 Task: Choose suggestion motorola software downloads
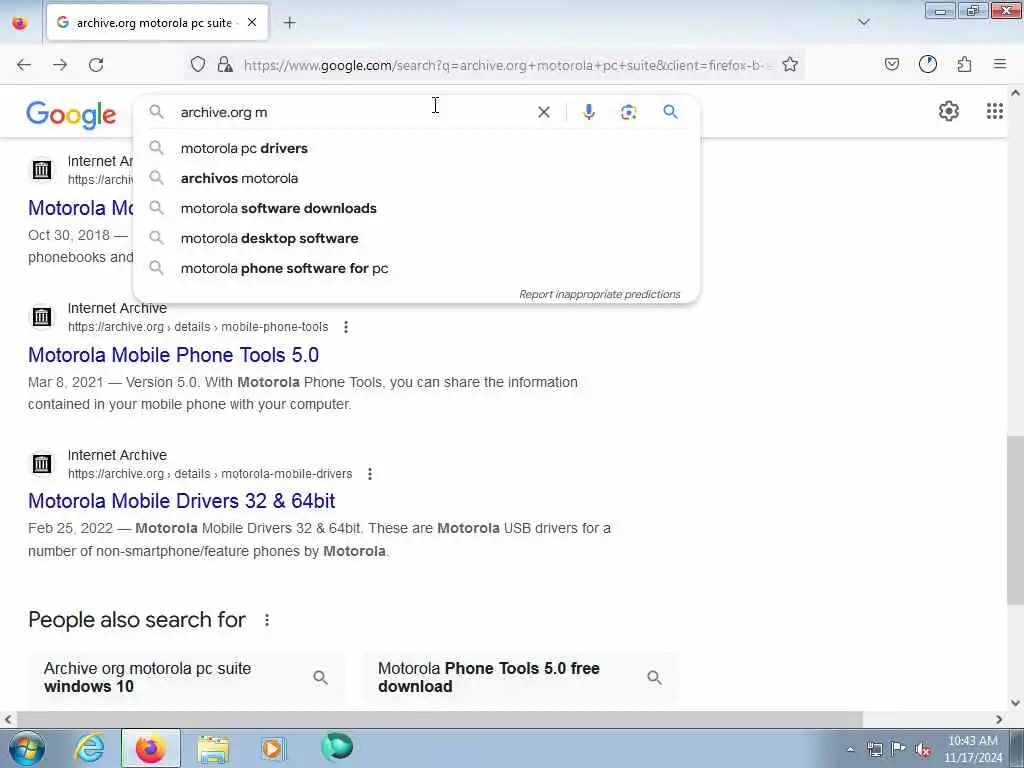tap(416, 208)
